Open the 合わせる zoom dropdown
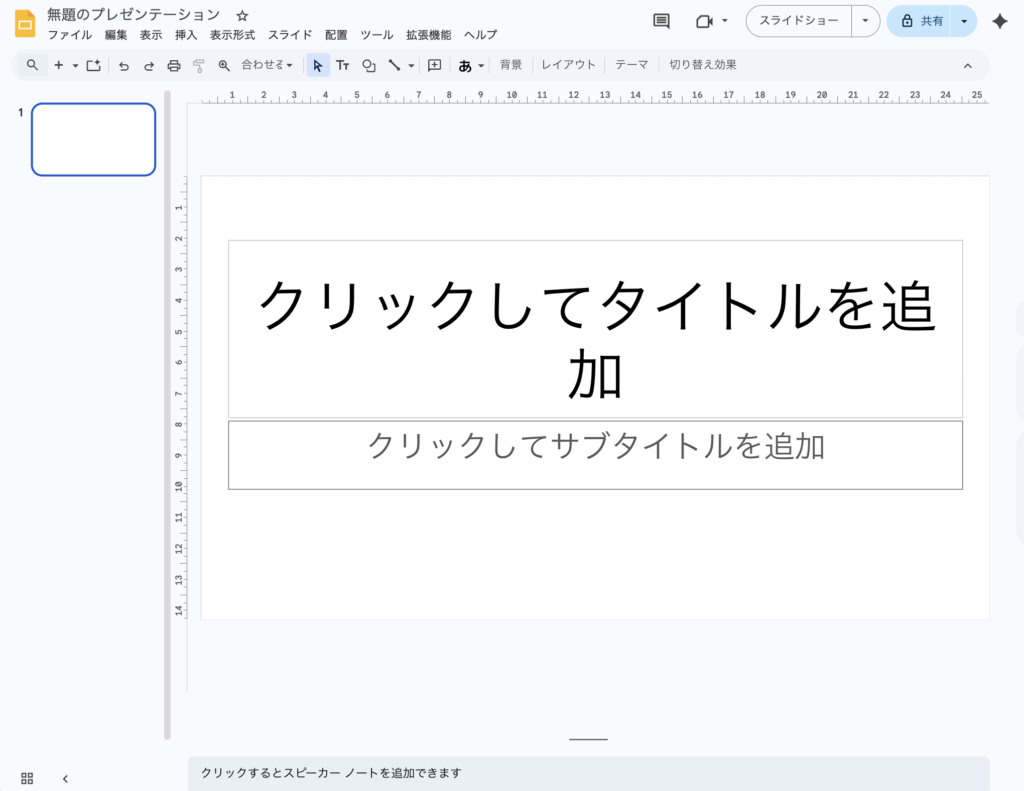1024x791 pixels. point(267,66)
